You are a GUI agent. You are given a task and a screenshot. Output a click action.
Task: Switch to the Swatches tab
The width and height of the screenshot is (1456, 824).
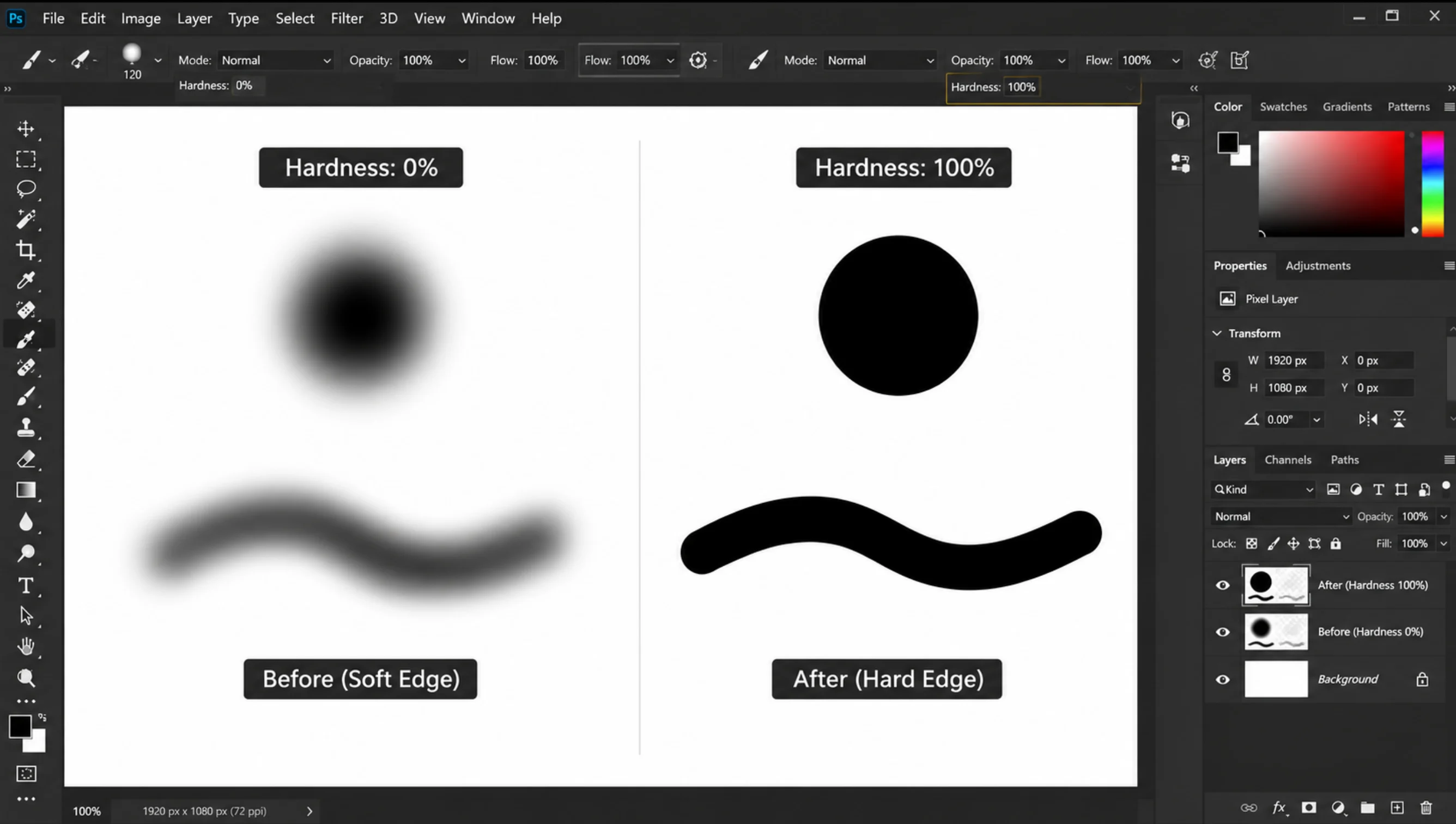[x=1283, y=107]
